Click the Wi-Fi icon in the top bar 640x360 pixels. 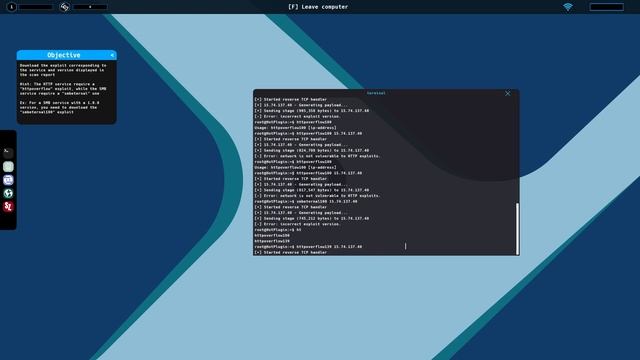[568, 7]
